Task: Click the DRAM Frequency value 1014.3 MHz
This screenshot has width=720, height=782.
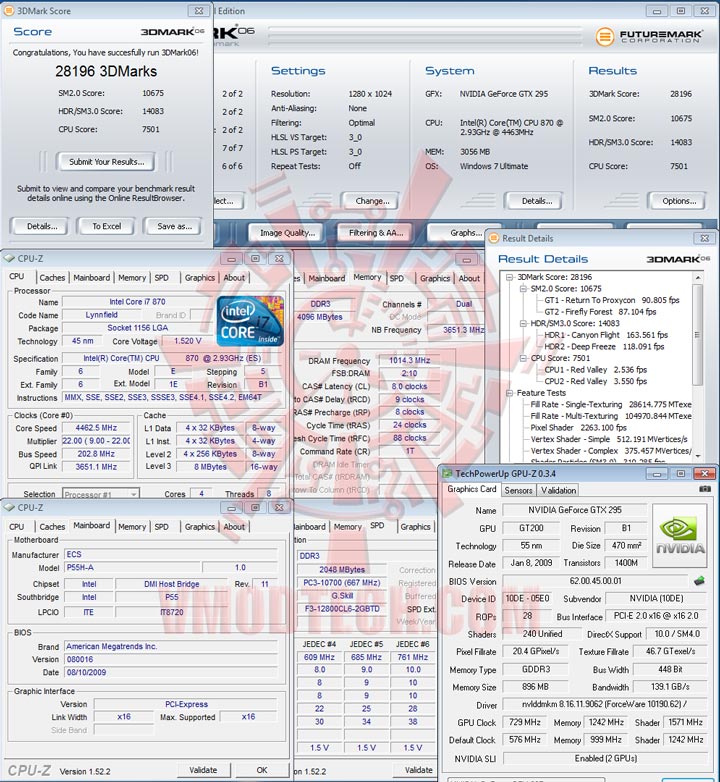Action: 409,360
